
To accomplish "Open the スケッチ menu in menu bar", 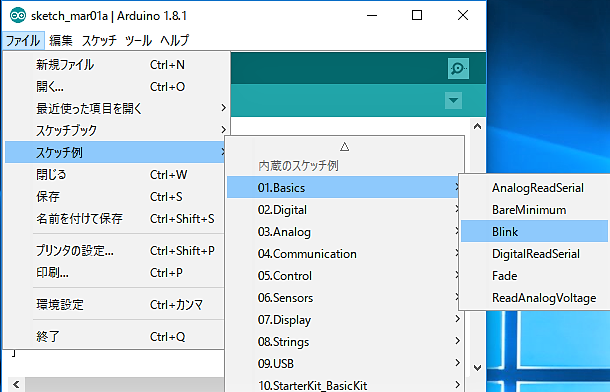I will click(99, 40).
